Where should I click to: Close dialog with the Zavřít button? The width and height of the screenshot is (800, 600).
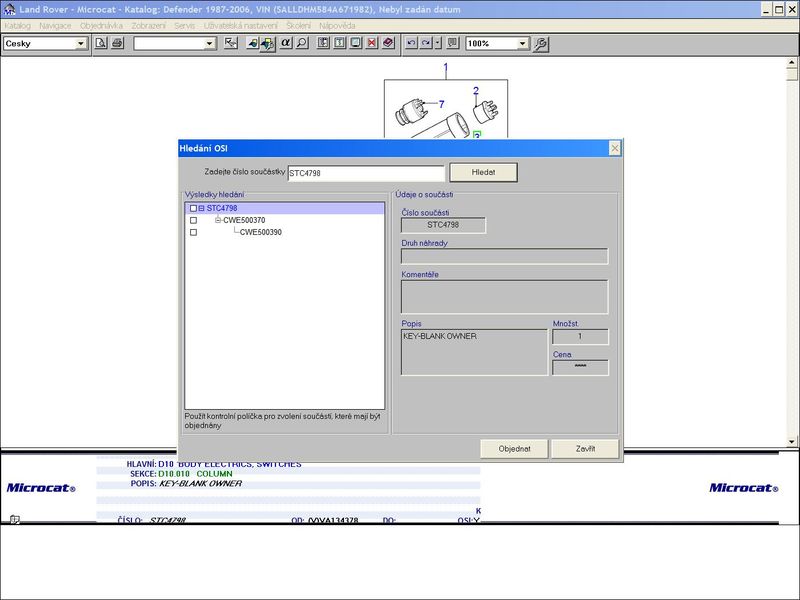coord(585,449)
